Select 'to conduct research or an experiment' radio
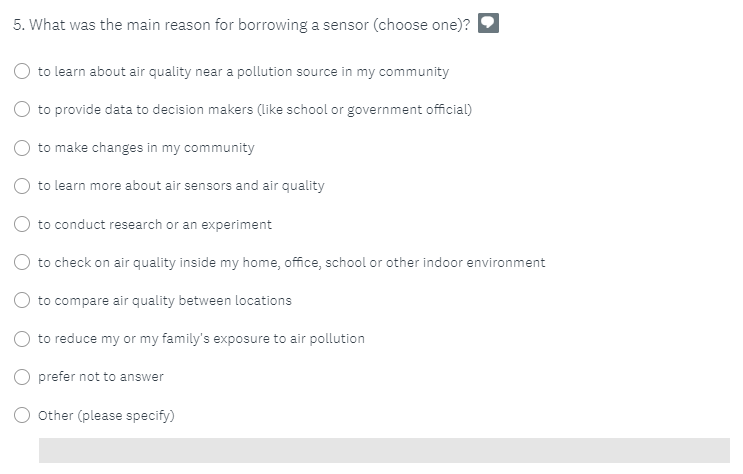Viewport: 743px width, 474px height. pyautogui.click(x=23, y=225)
